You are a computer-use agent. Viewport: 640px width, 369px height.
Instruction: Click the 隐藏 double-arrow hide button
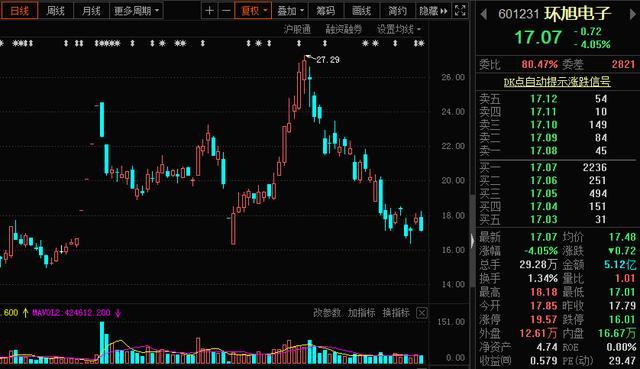point(433,11)
